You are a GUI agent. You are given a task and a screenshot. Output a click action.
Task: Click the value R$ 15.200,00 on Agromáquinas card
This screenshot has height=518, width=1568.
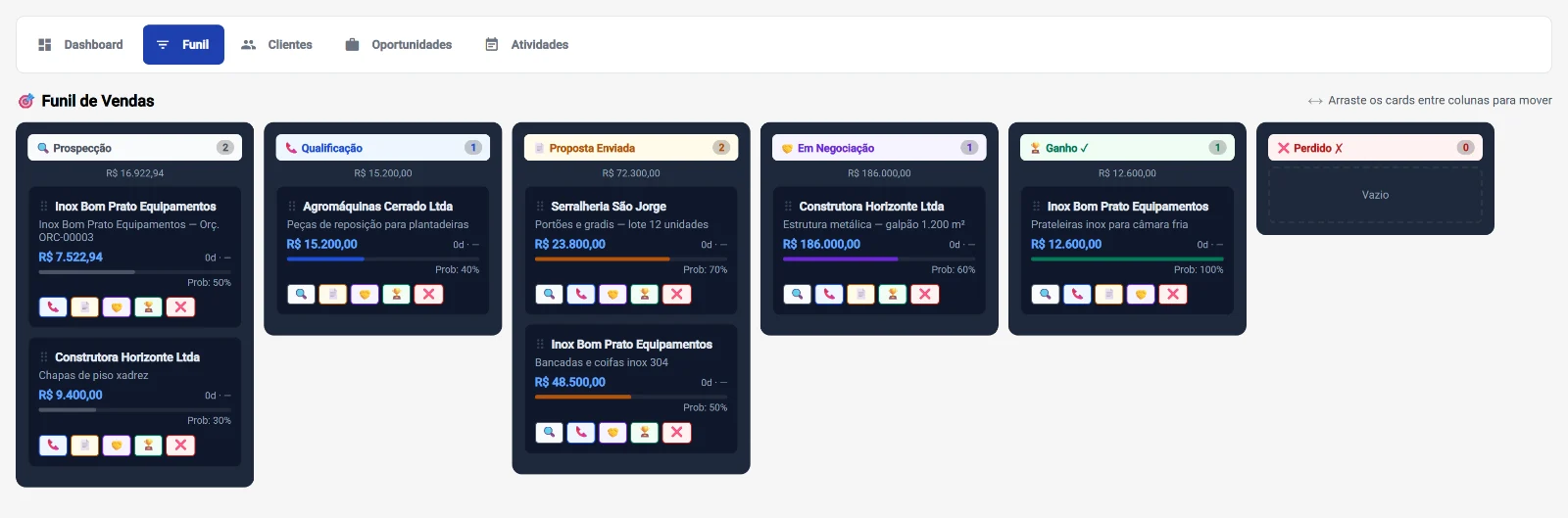(321, 244)
